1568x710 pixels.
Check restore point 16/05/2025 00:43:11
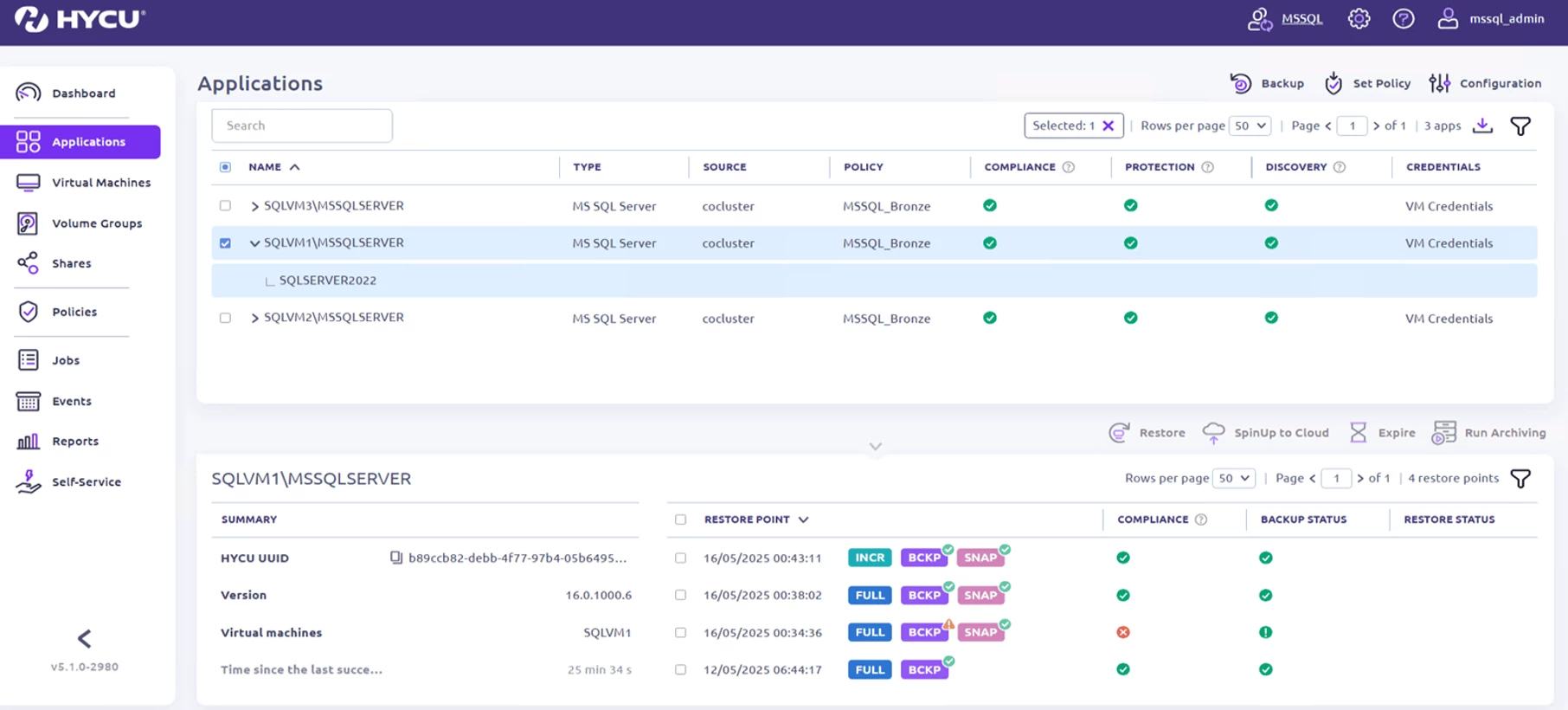click(681, 558)
